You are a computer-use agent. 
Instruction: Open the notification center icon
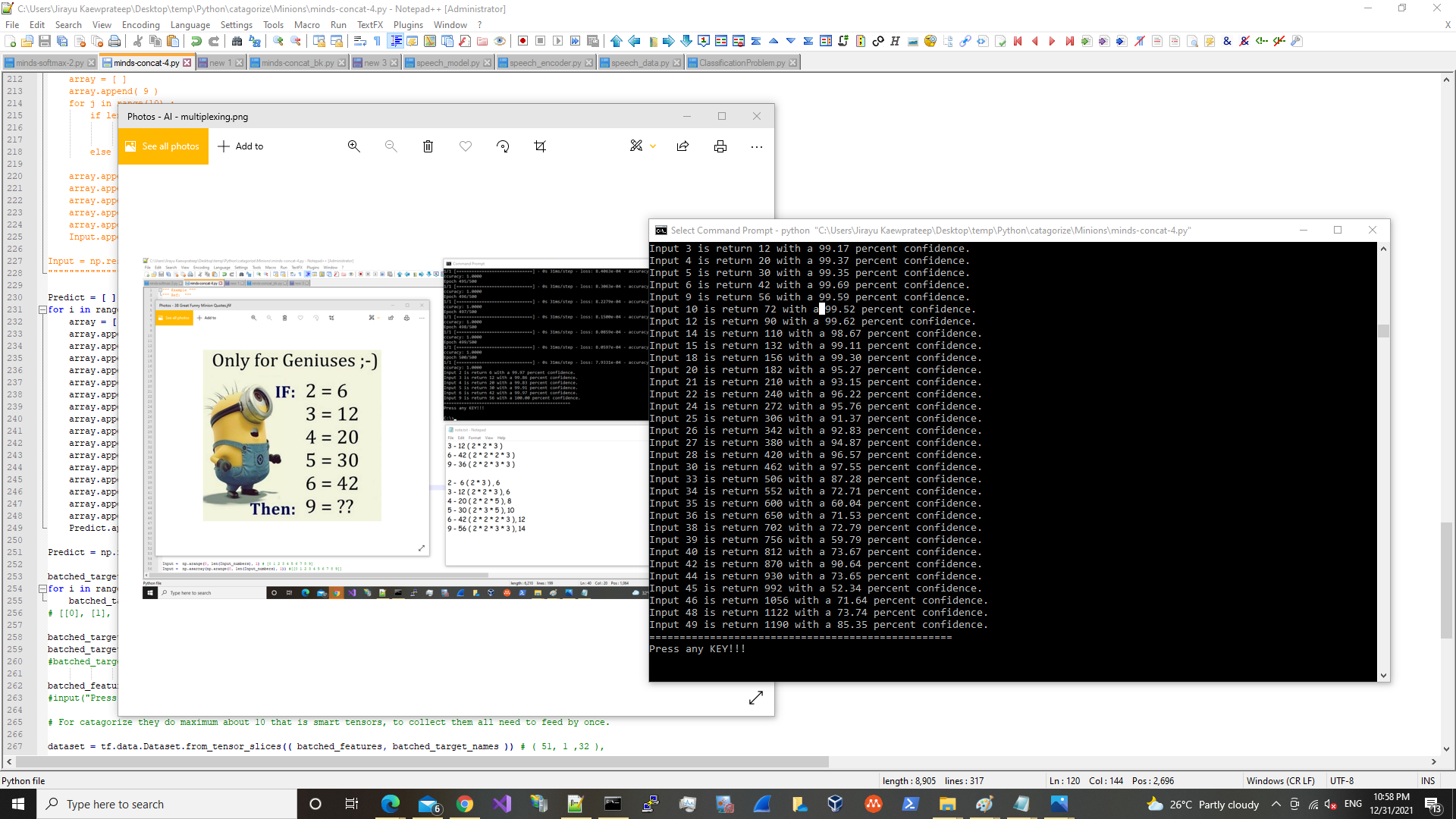(1432, 804)
